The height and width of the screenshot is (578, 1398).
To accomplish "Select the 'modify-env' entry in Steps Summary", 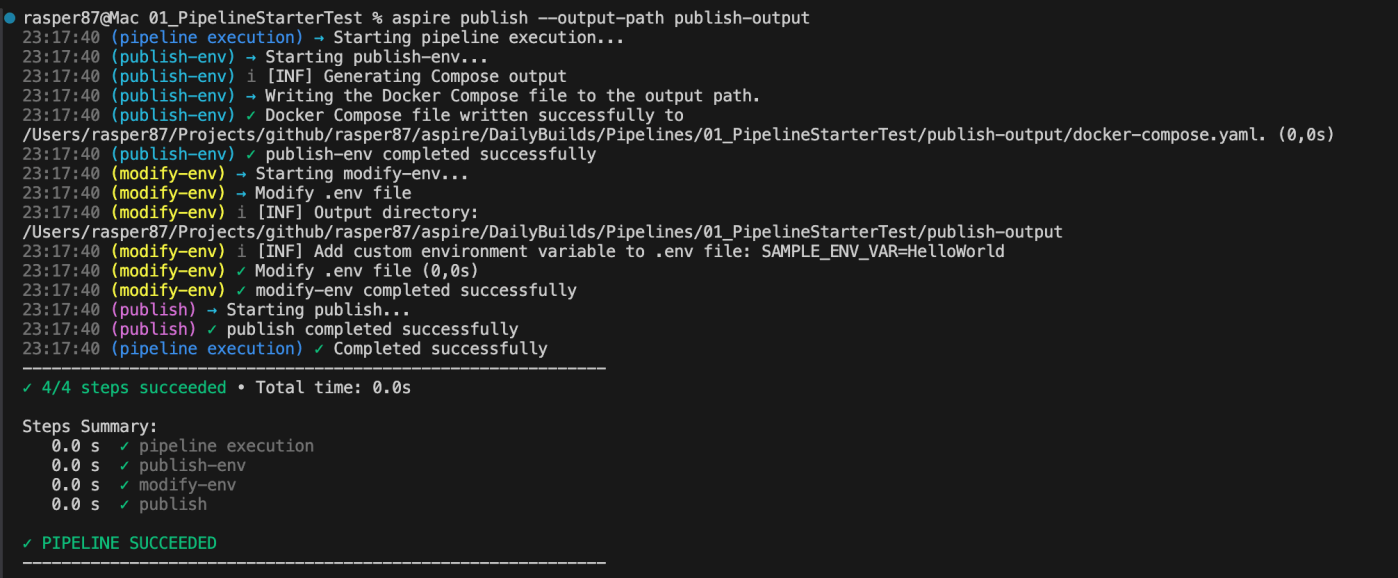I will [187, 485].
